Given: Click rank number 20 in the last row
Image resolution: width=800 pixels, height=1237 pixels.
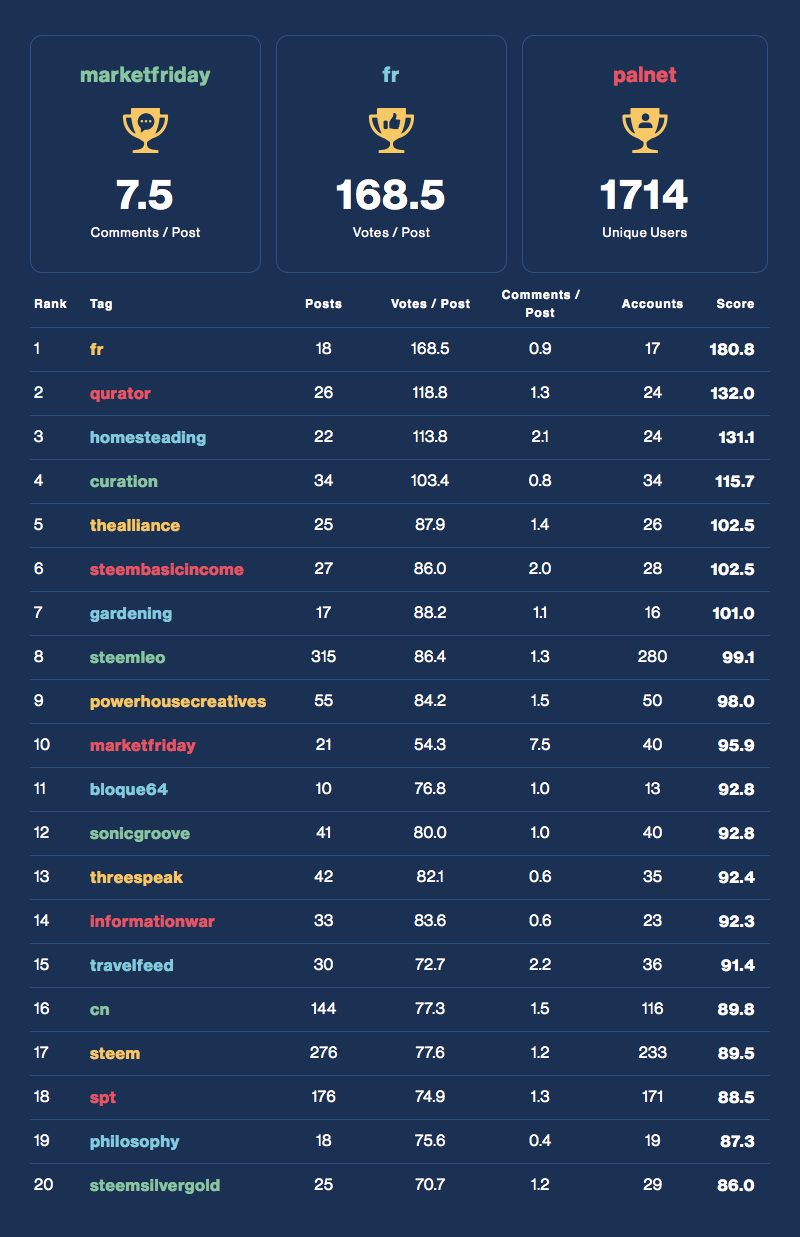Looking at the screenshot, I should coord(43,1185).
